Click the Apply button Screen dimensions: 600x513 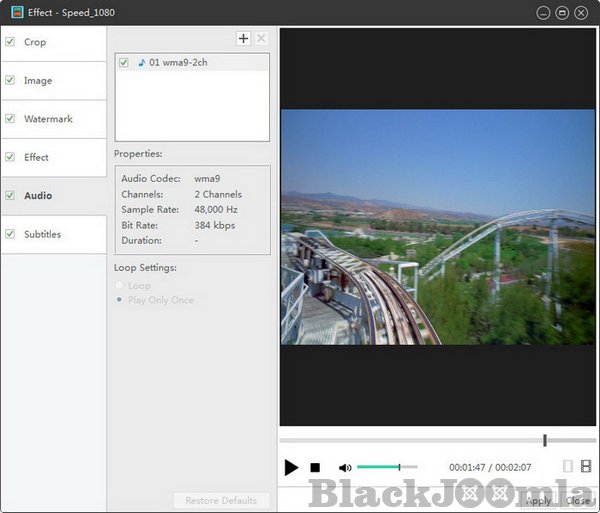(x=538, y=500)
